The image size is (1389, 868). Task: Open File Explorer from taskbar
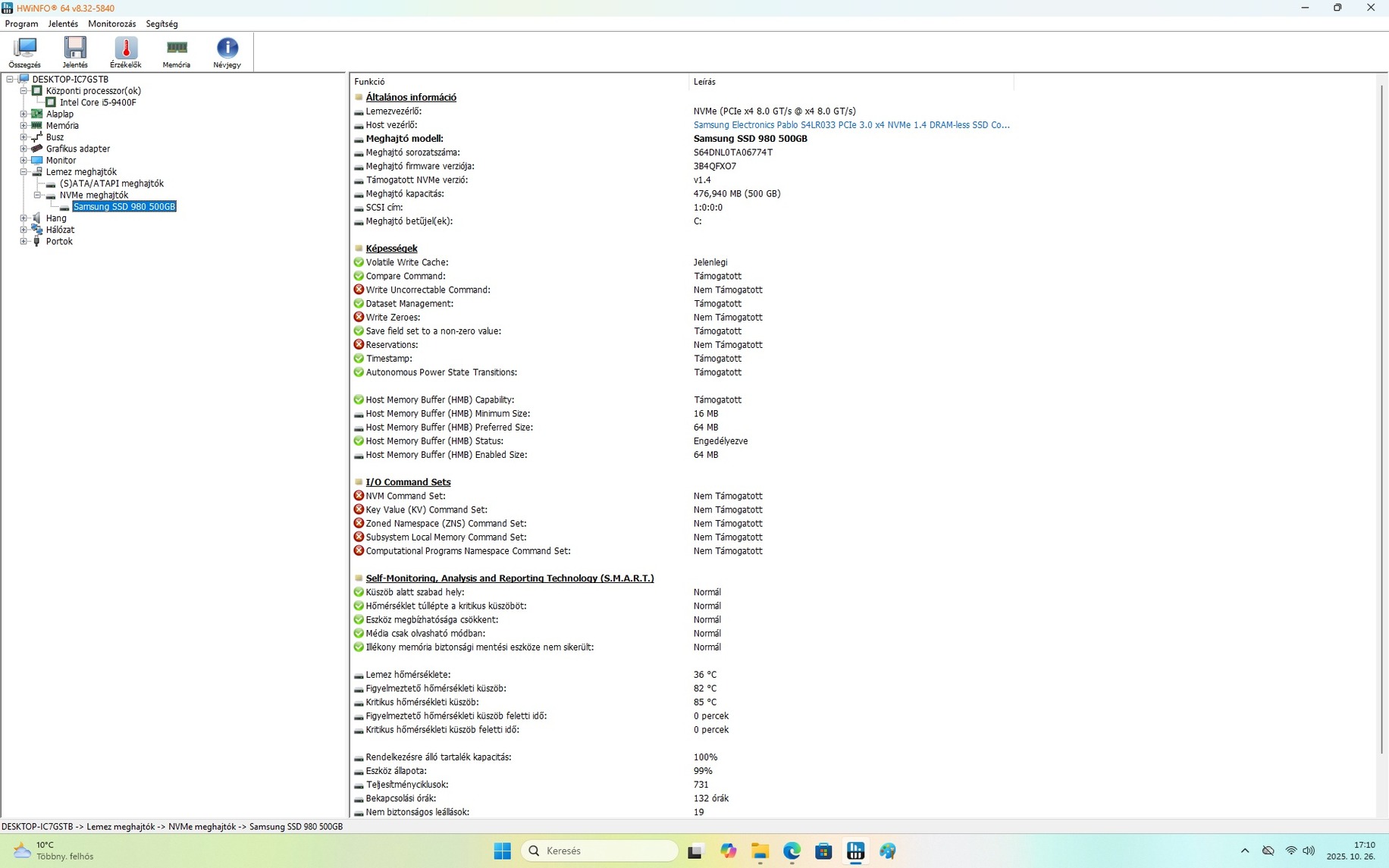pos(760,851)
